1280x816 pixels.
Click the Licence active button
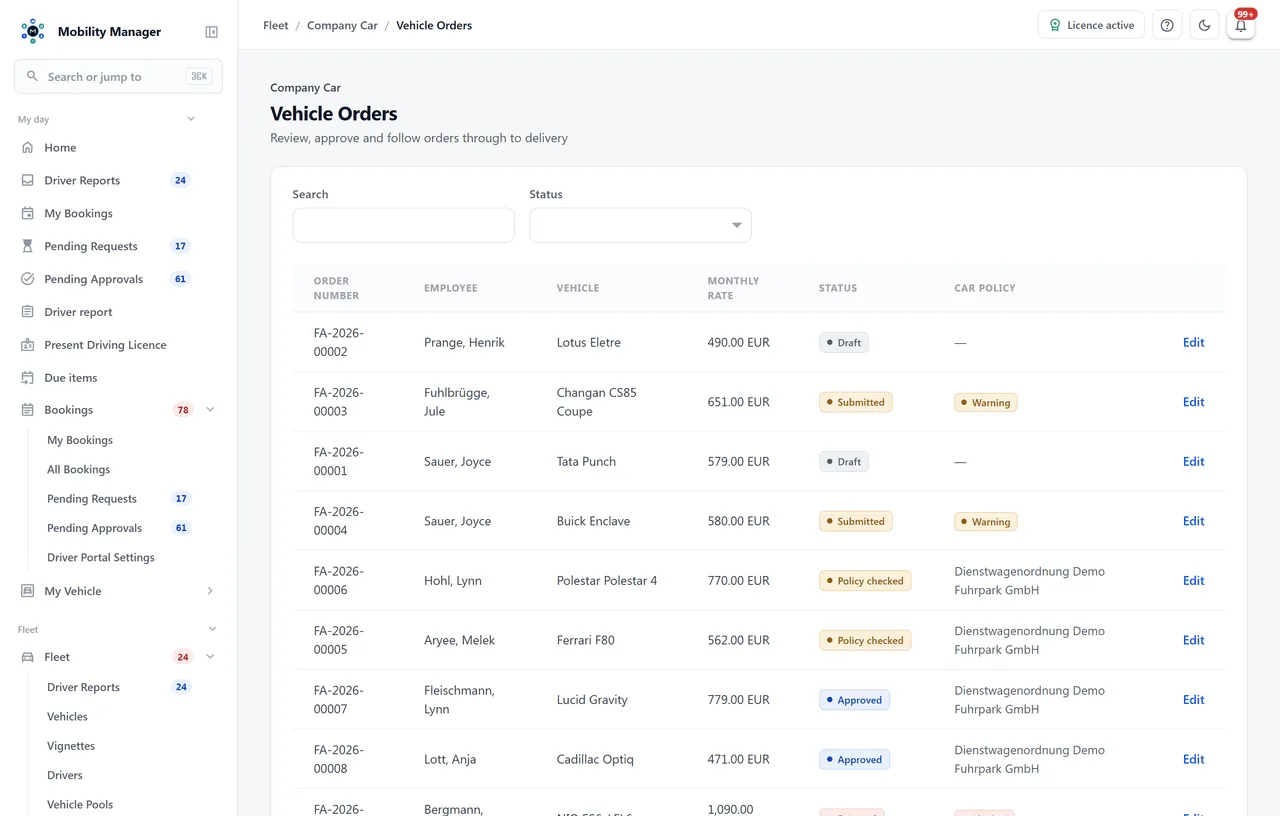[x=1091, y=25]
